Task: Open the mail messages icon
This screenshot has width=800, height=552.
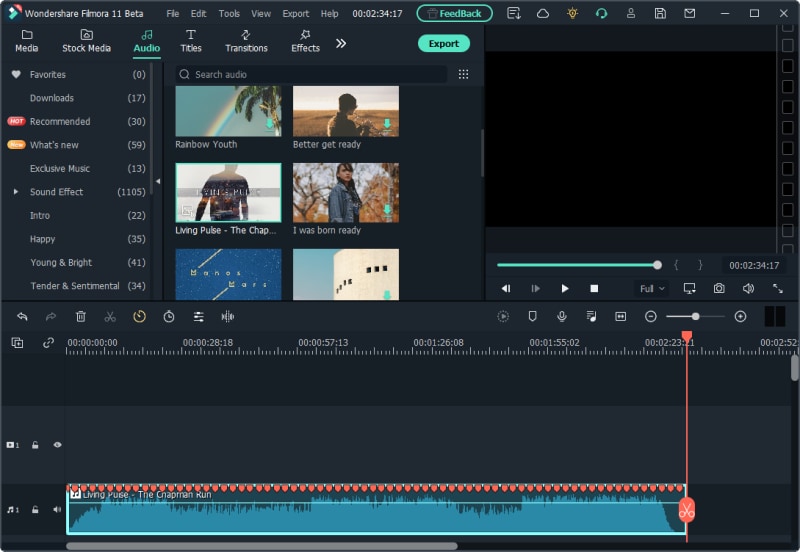Action: click(689, 13)
